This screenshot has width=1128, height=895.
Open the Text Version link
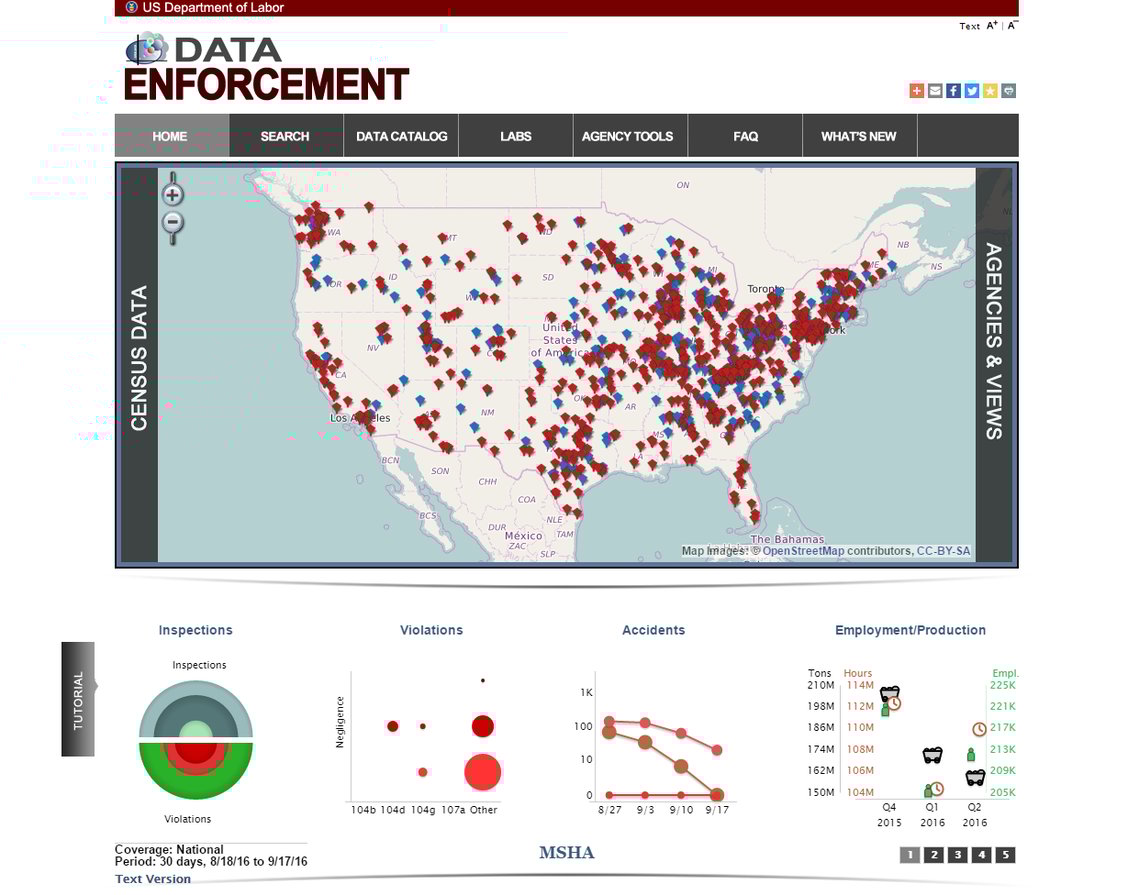152,878
